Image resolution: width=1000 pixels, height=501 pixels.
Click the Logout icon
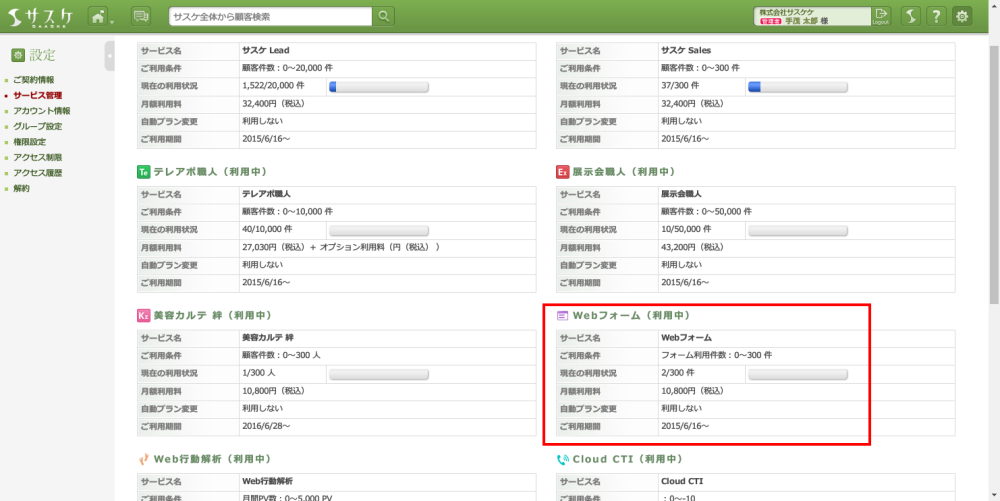coord(880,16)
